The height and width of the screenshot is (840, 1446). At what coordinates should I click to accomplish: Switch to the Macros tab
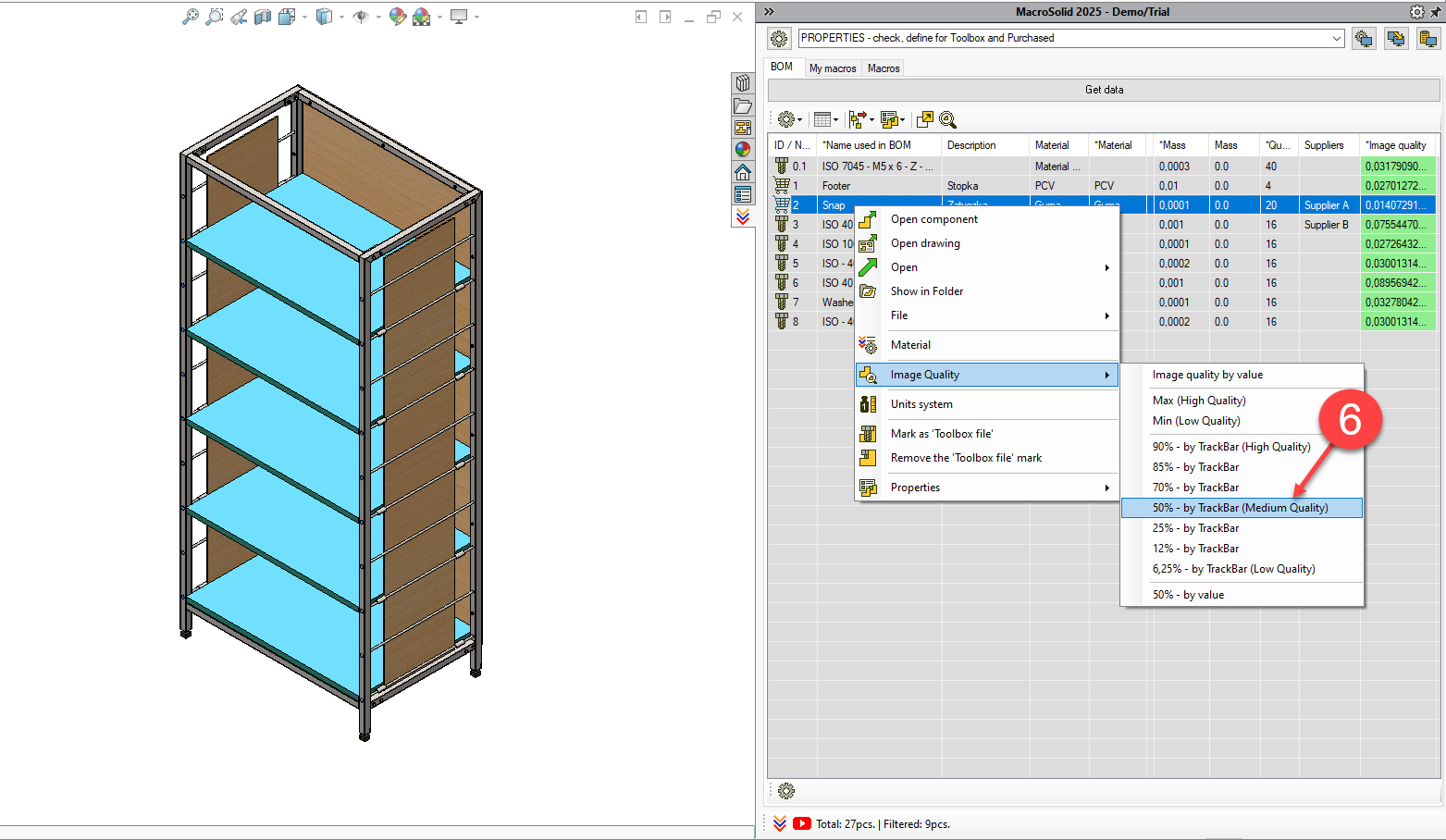coord(884,68)
